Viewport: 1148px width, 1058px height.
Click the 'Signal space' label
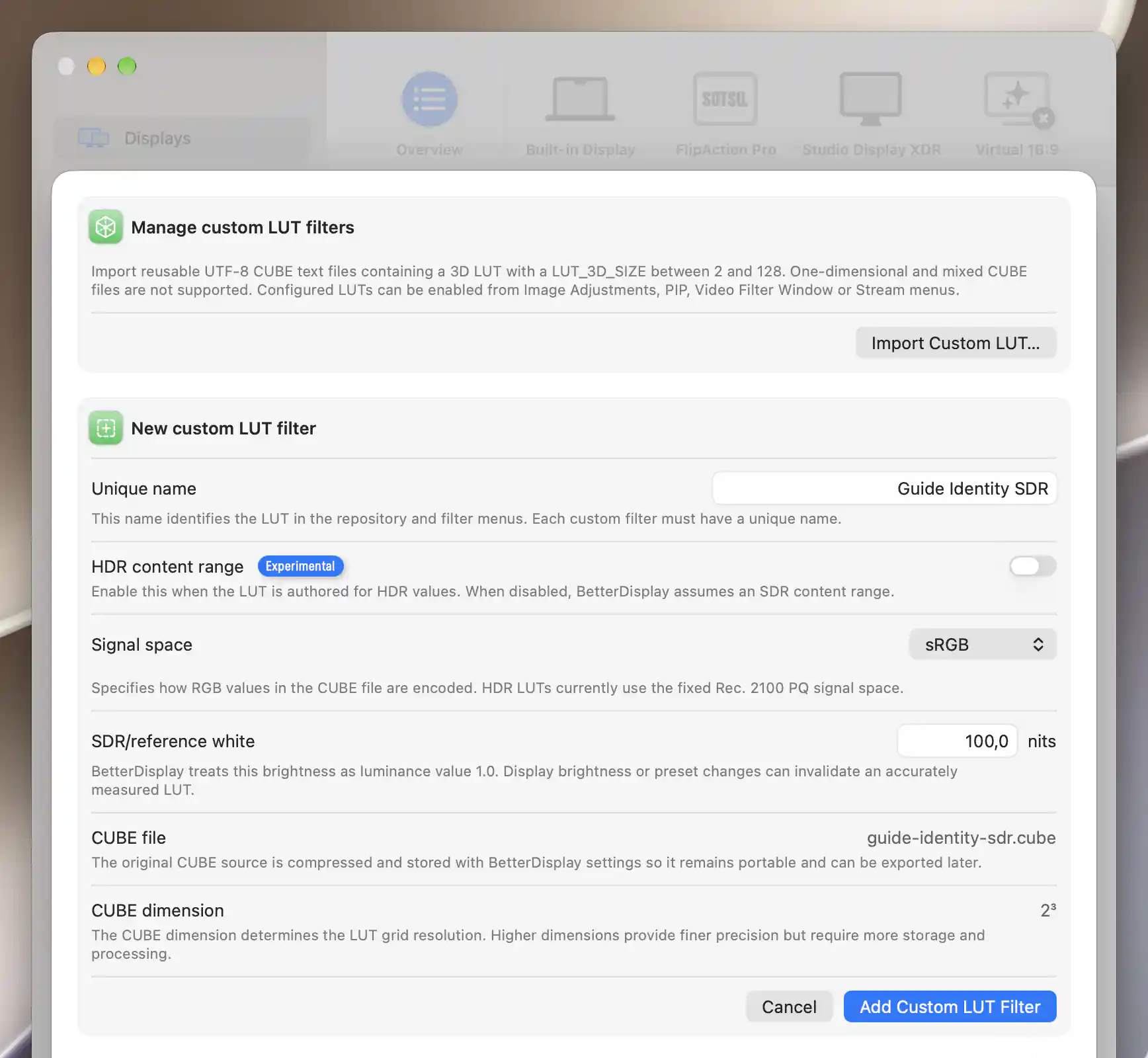pyautogui.click(x=142, y=645)
